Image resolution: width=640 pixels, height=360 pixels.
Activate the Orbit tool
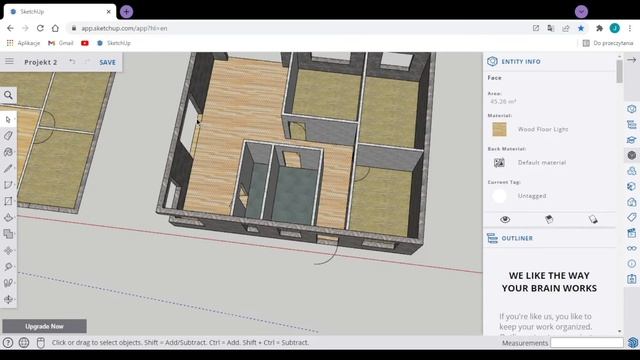click(8, 299)
